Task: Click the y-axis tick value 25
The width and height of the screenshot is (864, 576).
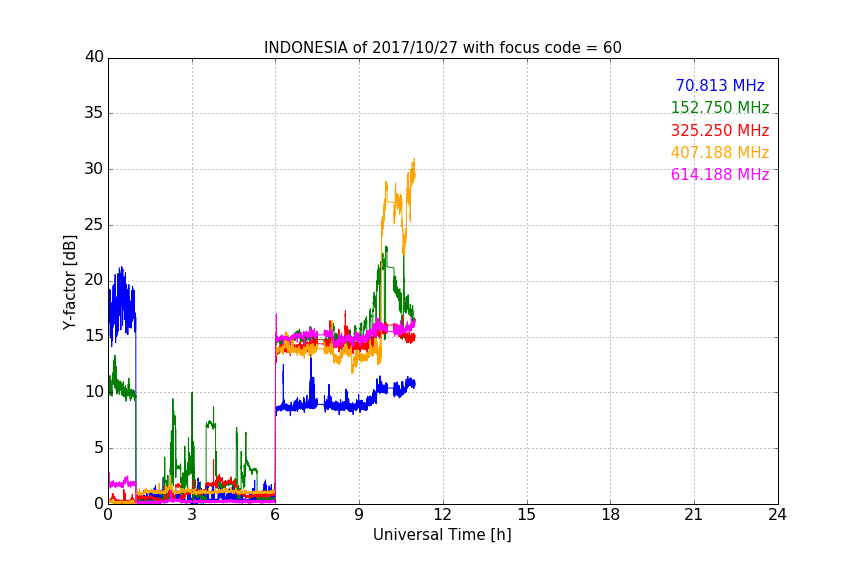Action: (x=94, y=225)
